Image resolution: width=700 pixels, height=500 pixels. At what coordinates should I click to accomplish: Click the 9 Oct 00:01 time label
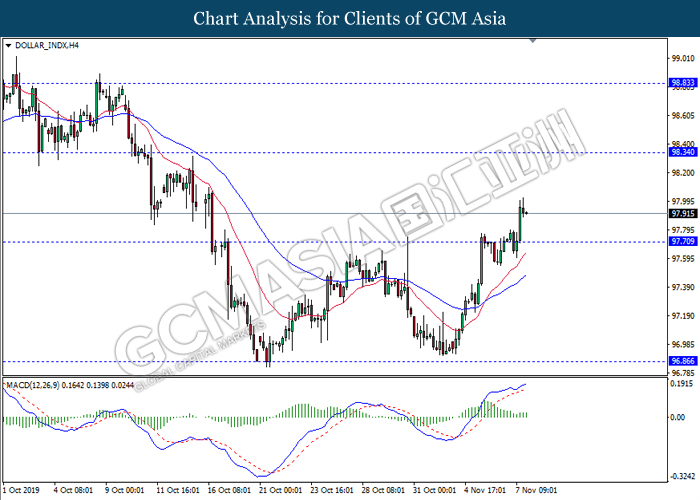(125, 490)
